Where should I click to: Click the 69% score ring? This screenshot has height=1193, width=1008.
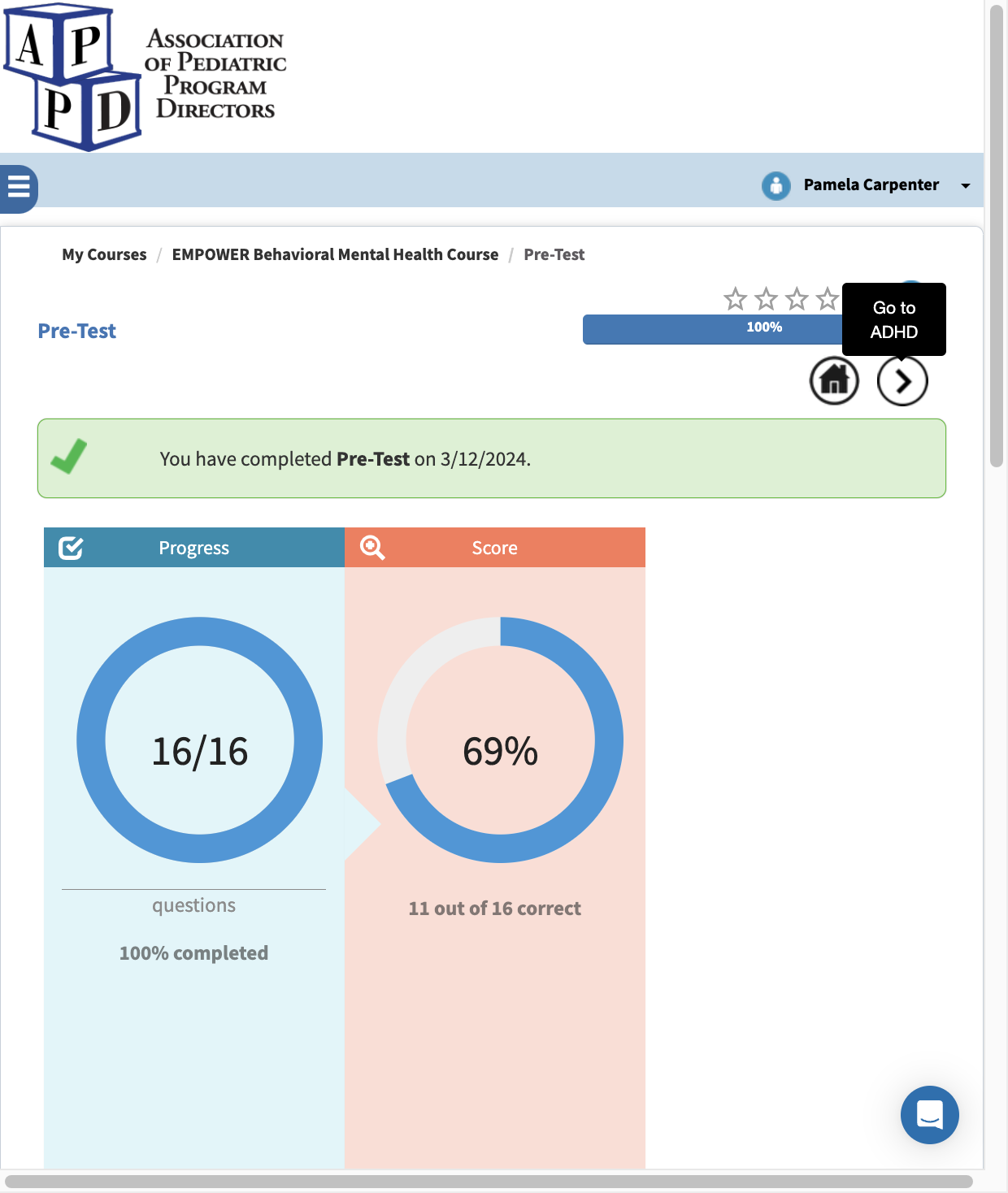(501, 740)
